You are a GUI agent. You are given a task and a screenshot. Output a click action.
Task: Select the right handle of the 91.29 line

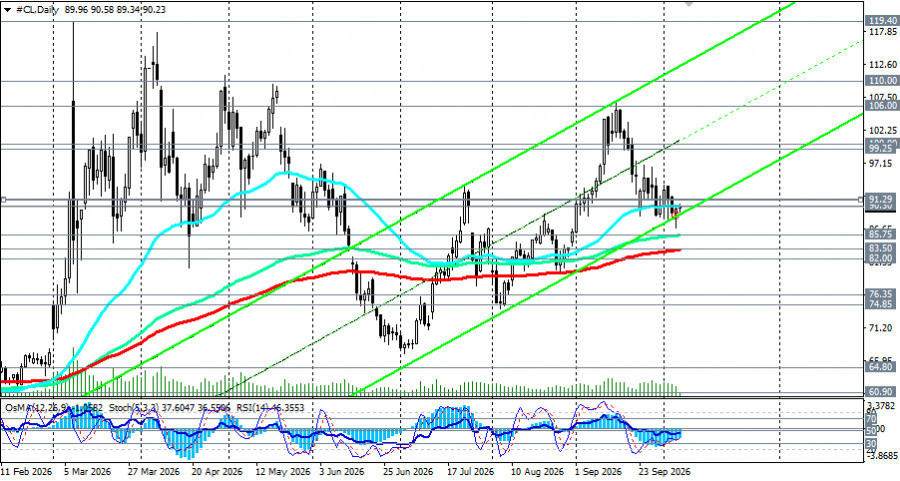pyautogui.click(x=860, y=200)
